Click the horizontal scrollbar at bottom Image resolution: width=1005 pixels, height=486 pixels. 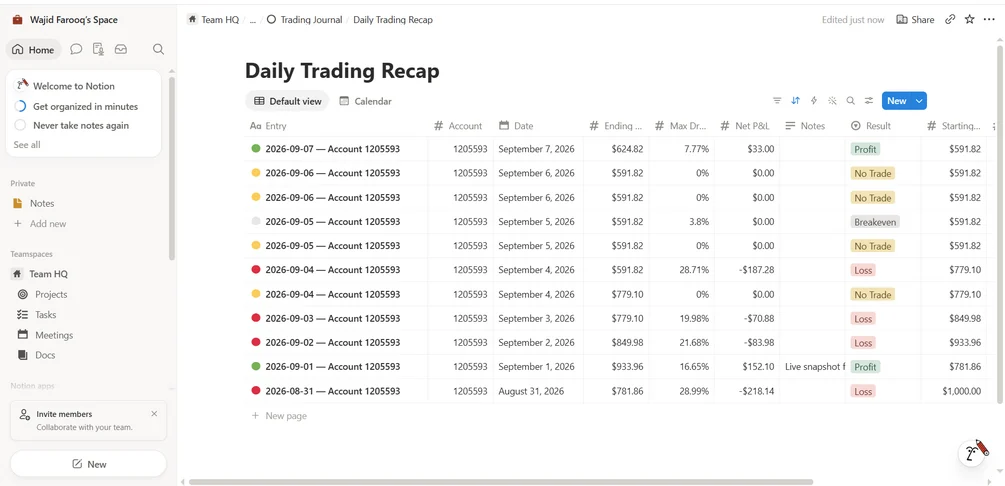point(501,482)
